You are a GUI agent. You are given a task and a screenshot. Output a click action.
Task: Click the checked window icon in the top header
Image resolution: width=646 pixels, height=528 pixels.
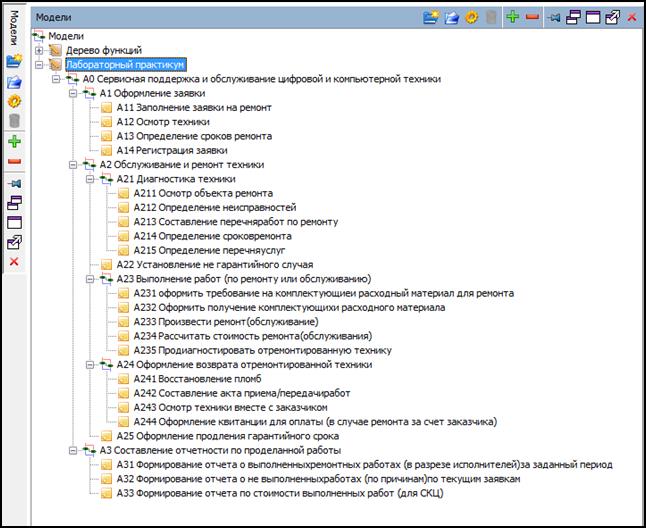(x=613, y=17)
